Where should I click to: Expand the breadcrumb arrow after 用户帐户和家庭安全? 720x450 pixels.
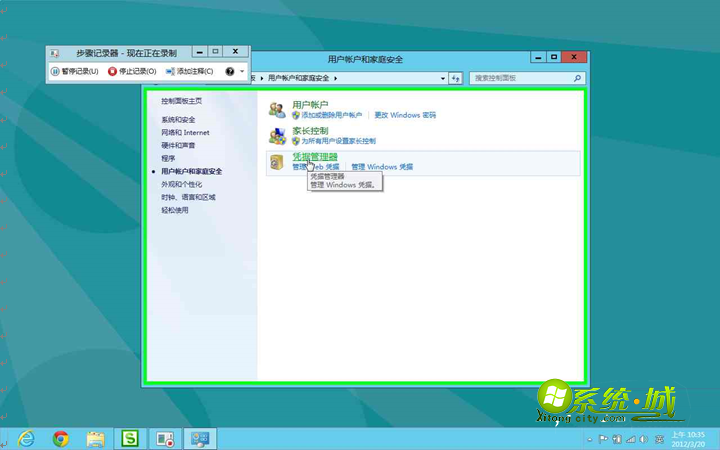click(336, 78)
